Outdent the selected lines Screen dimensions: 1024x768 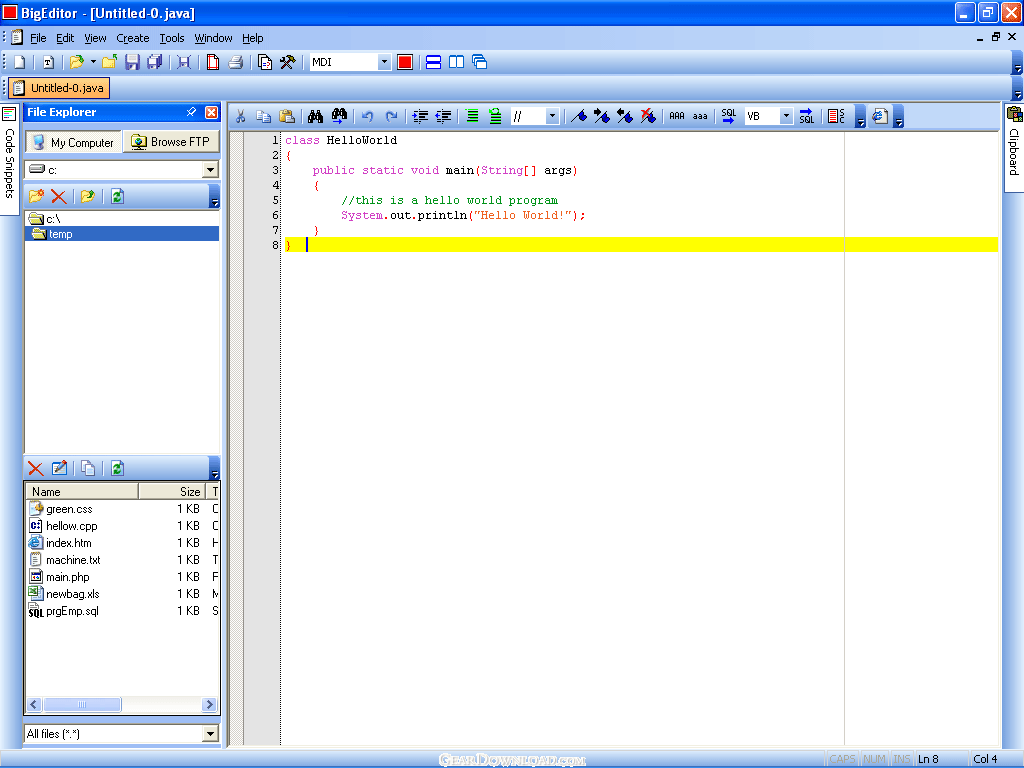443,116
